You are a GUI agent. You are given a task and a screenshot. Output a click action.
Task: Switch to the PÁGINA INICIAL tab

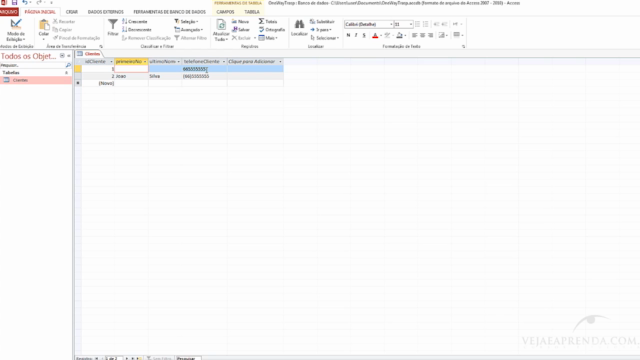(x=40, y=12)
